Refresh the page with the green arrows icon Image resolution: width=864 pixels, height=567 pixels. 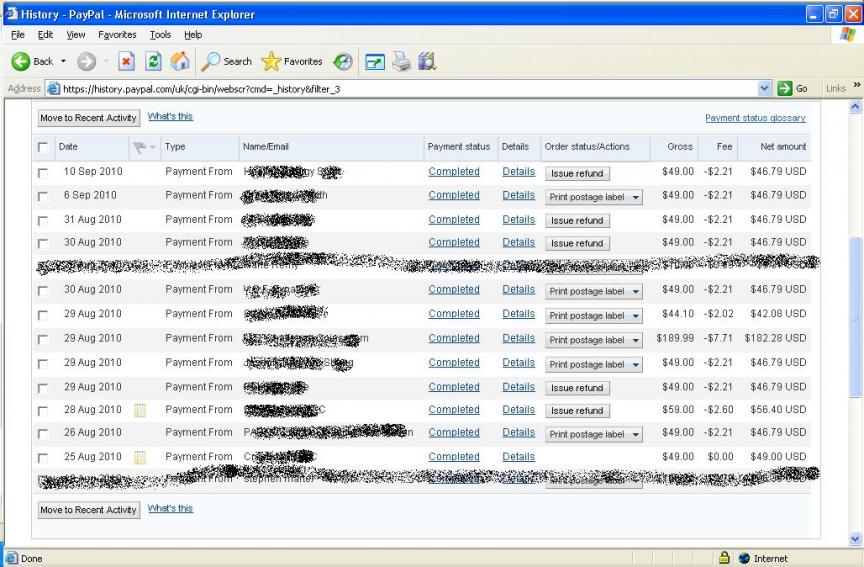153,61
